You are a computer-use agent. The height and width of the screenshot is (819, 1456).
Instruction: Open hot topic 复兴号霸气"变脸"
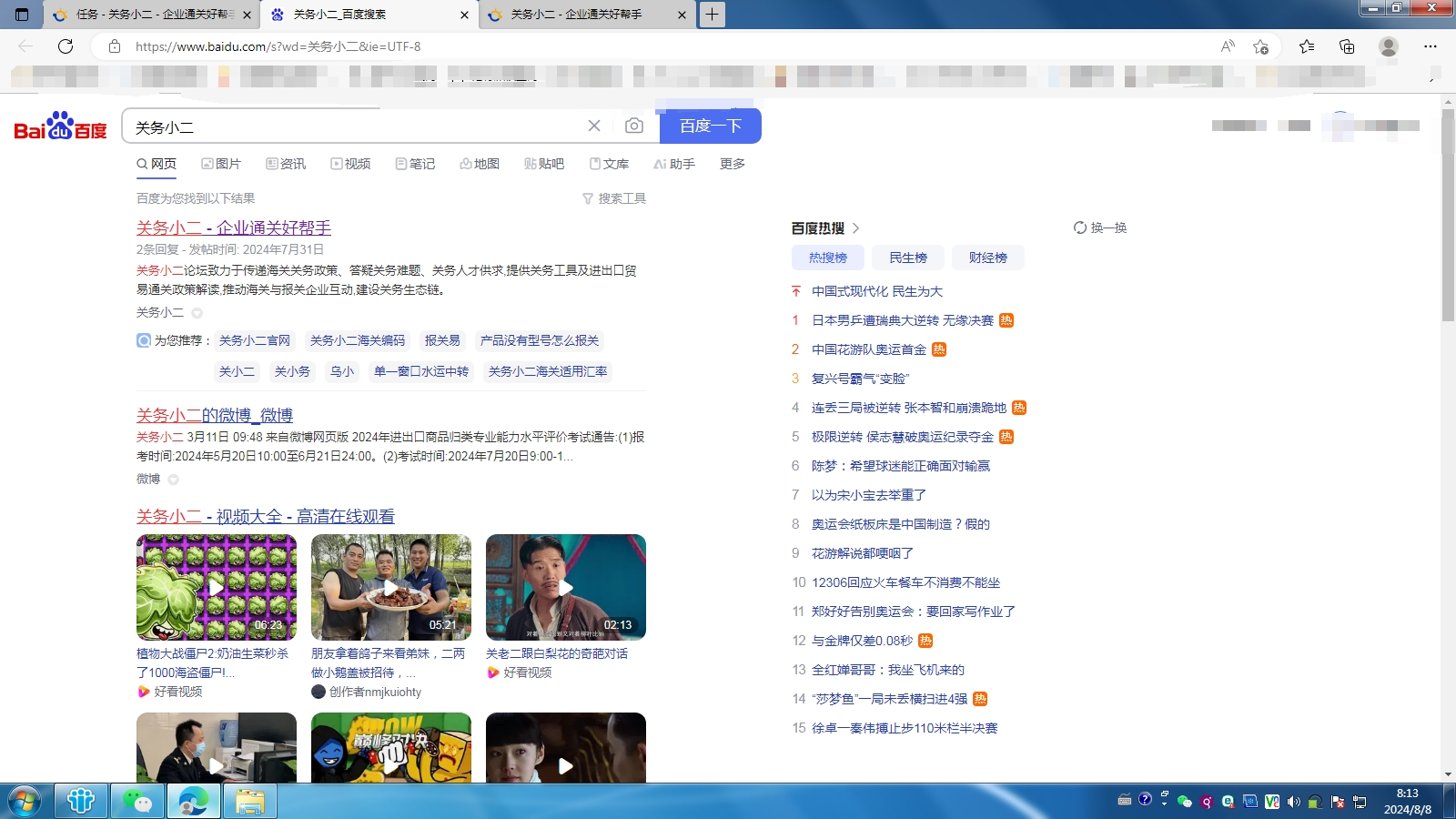[x=860, y=379]
